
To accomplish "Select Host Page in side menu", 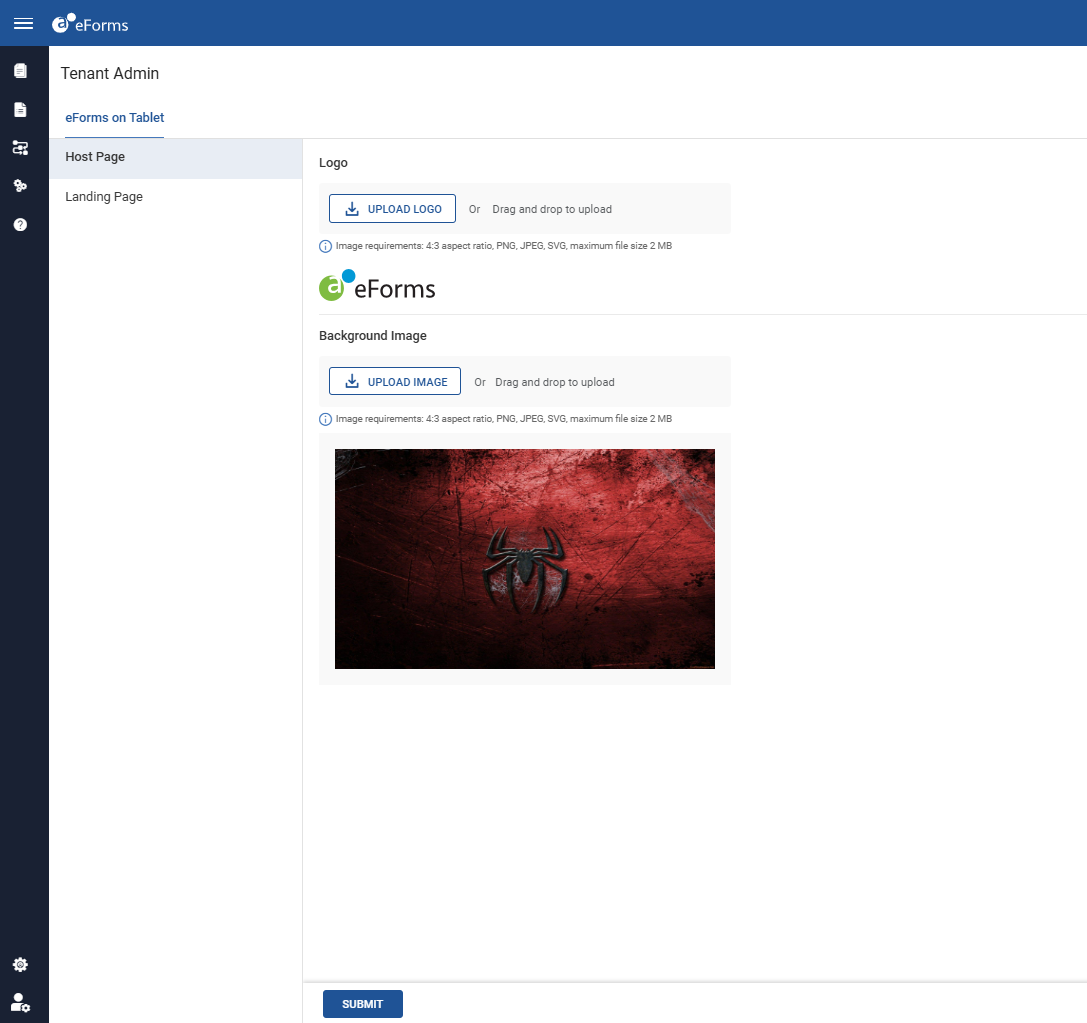I will (176, 157).
